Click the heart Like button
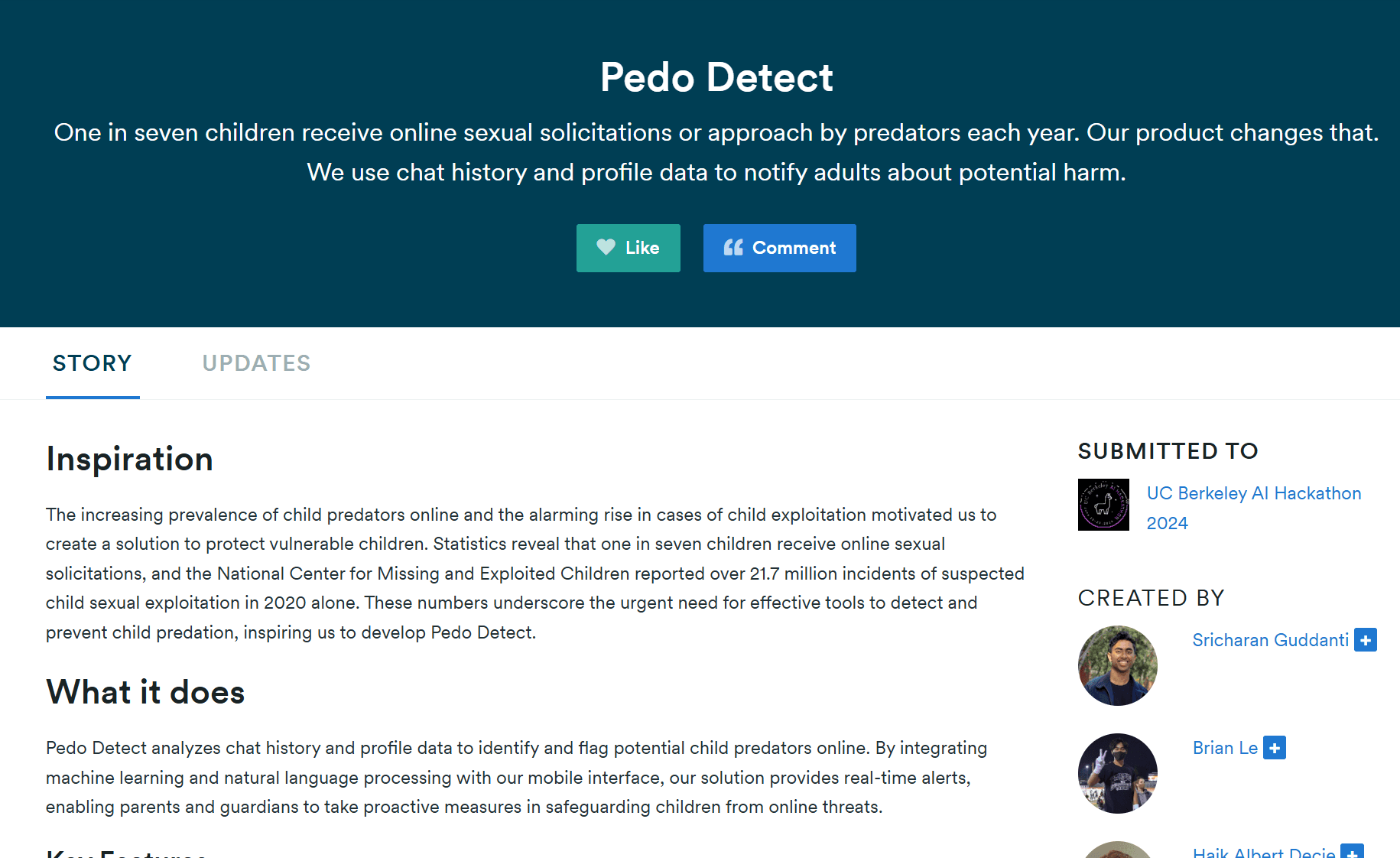1400x858 pixels. tap(628, 248)
